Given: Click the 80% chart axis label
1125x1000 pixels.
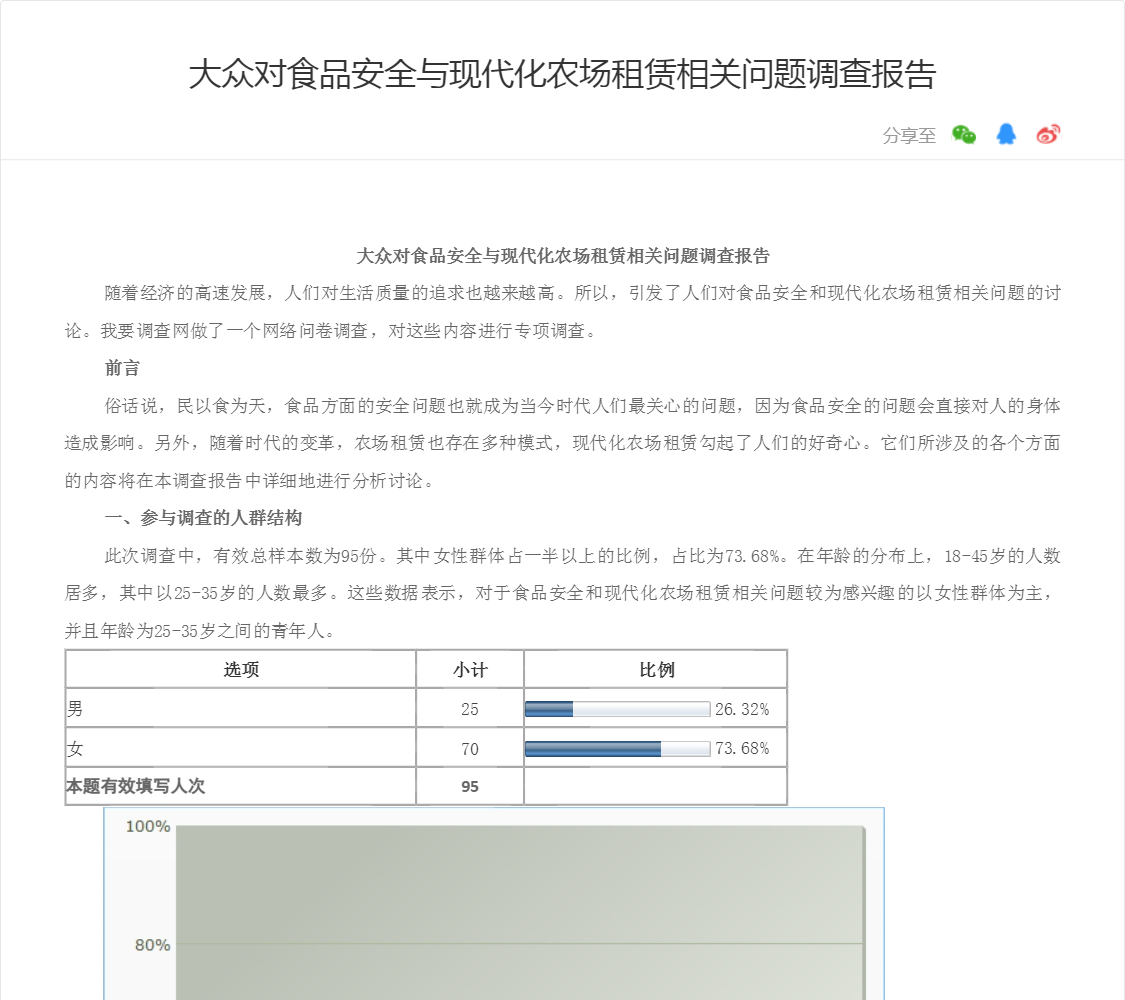Looking at the screenshot, I should tap(152, 945).
